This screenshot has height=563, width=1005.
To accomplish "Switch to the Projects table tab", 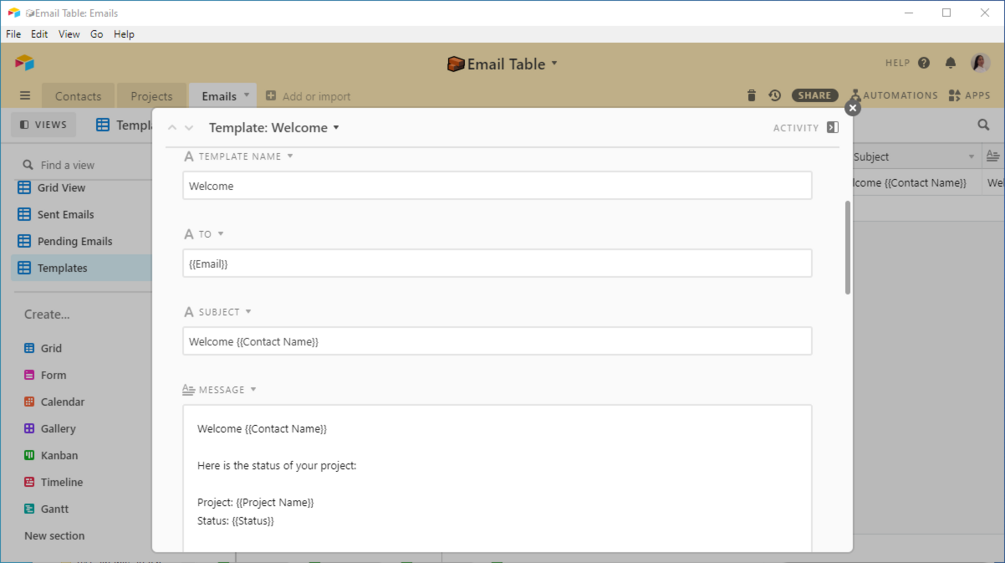I will click(x=151, y=96).
